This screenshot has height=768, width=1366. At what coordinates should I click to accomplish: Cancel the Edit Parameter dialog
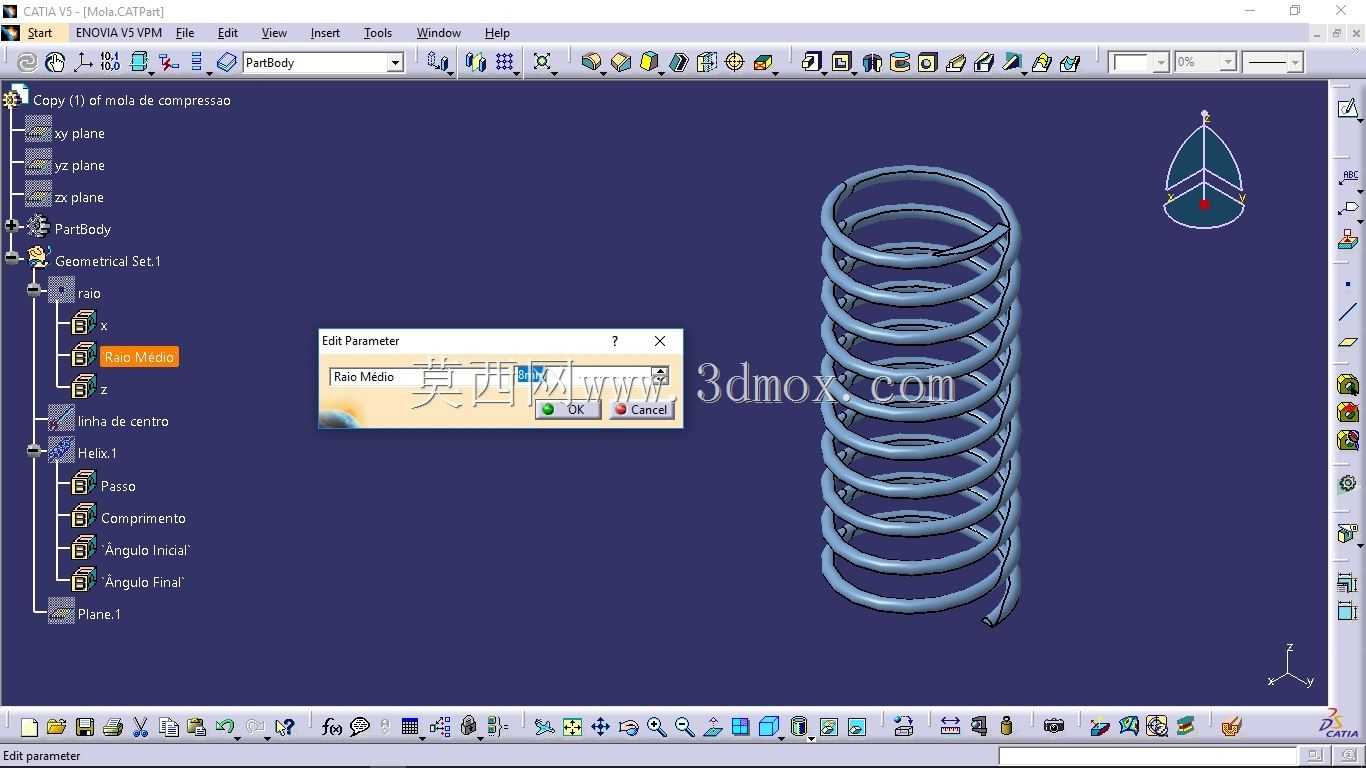[x=642, y=409]
